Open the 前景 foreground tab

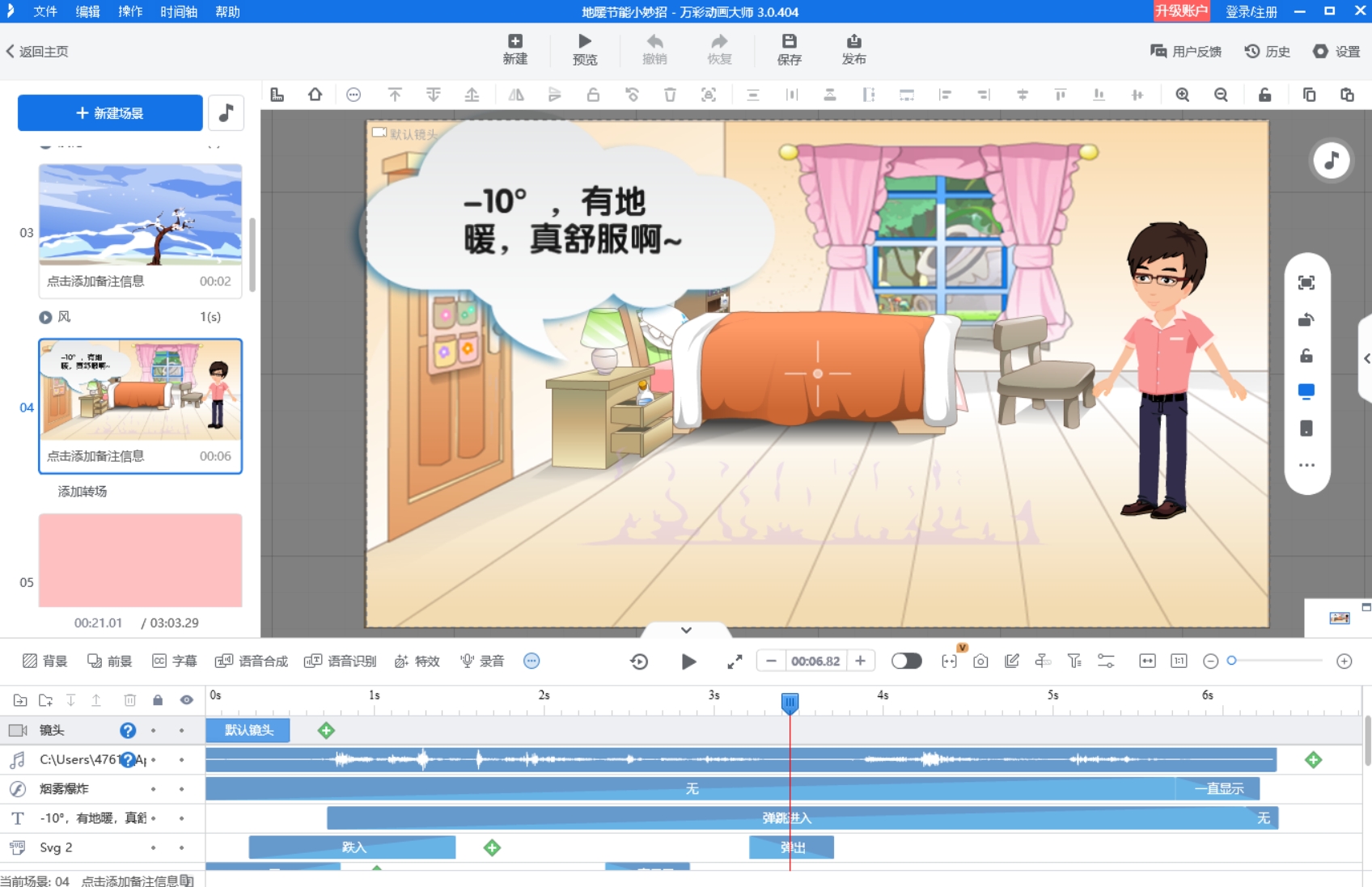click(109, 661)
